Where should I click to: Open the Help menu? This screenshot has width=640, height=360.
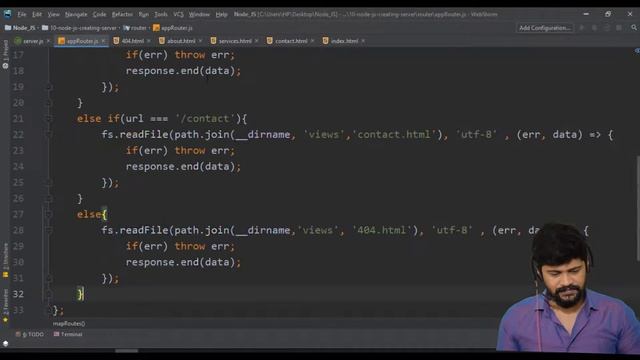click(x=221, y=14)
